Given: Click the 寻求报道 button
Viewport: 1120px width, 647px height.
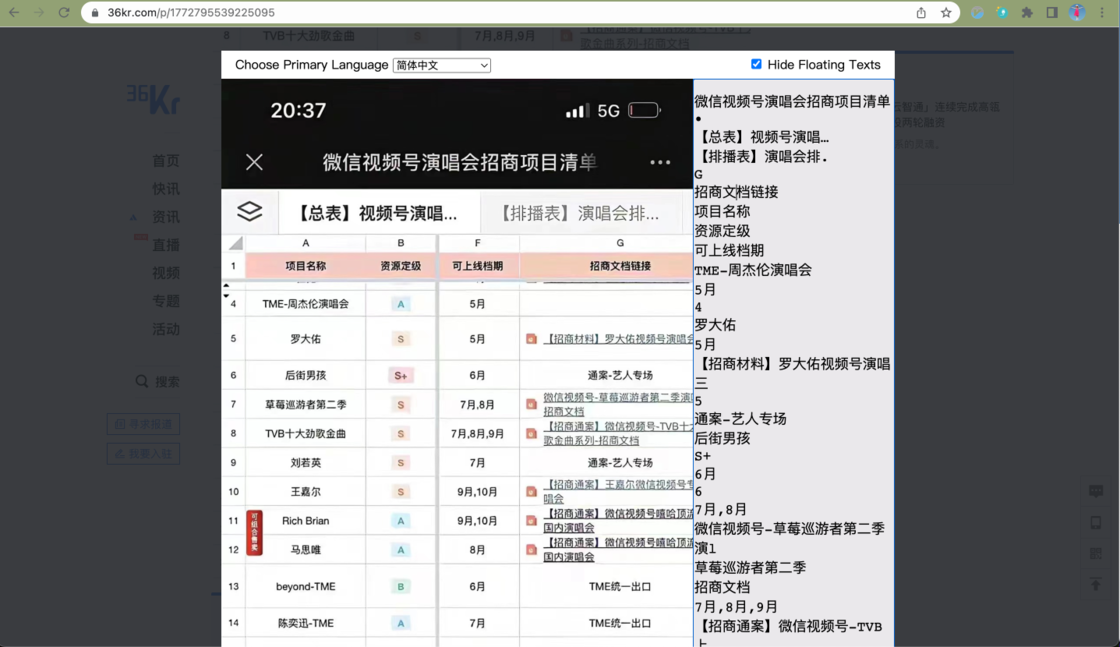Looking at the screenshot, I should point(143,424).
